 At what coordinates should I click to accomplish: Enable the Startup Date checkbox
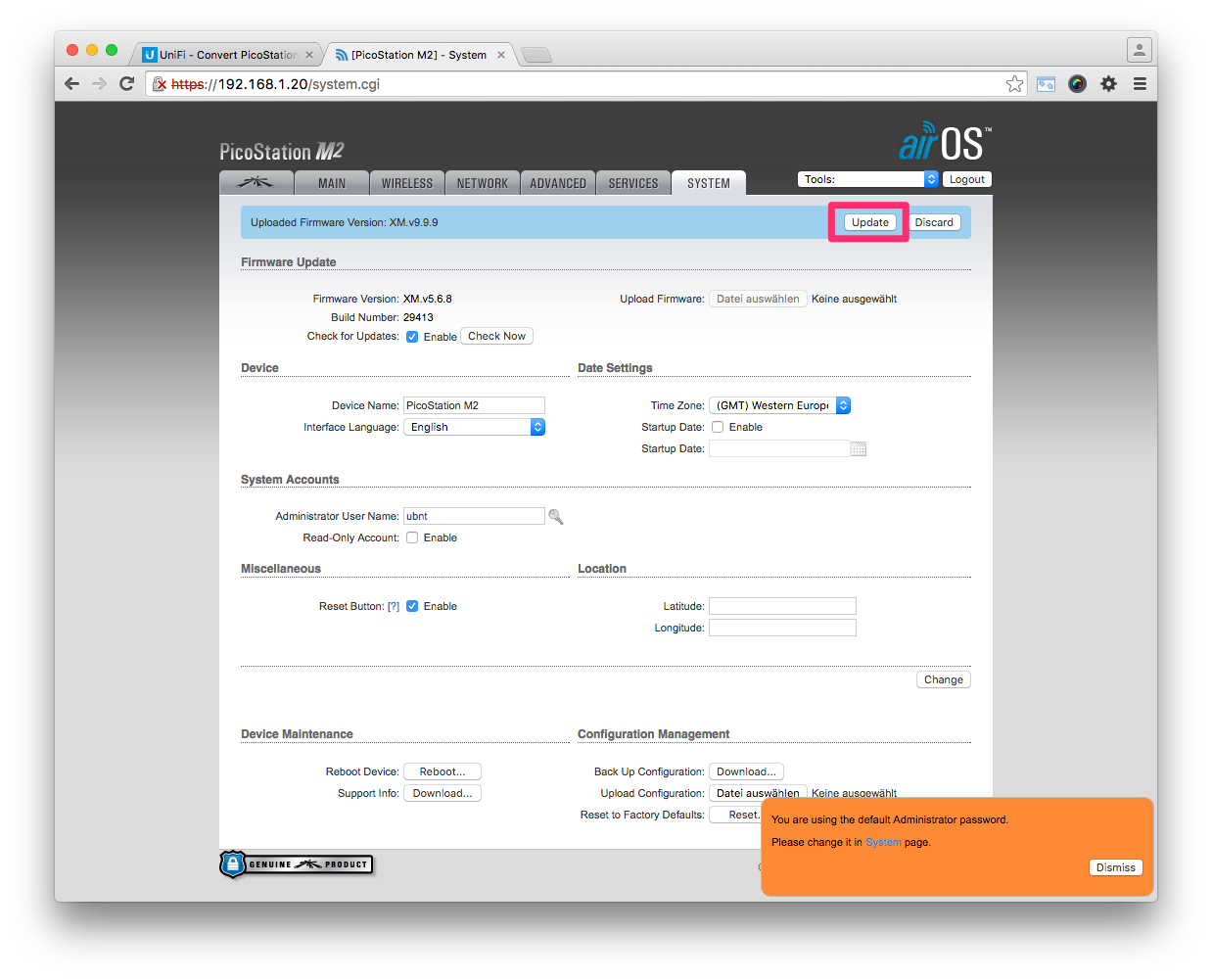(x=718, y=427)
